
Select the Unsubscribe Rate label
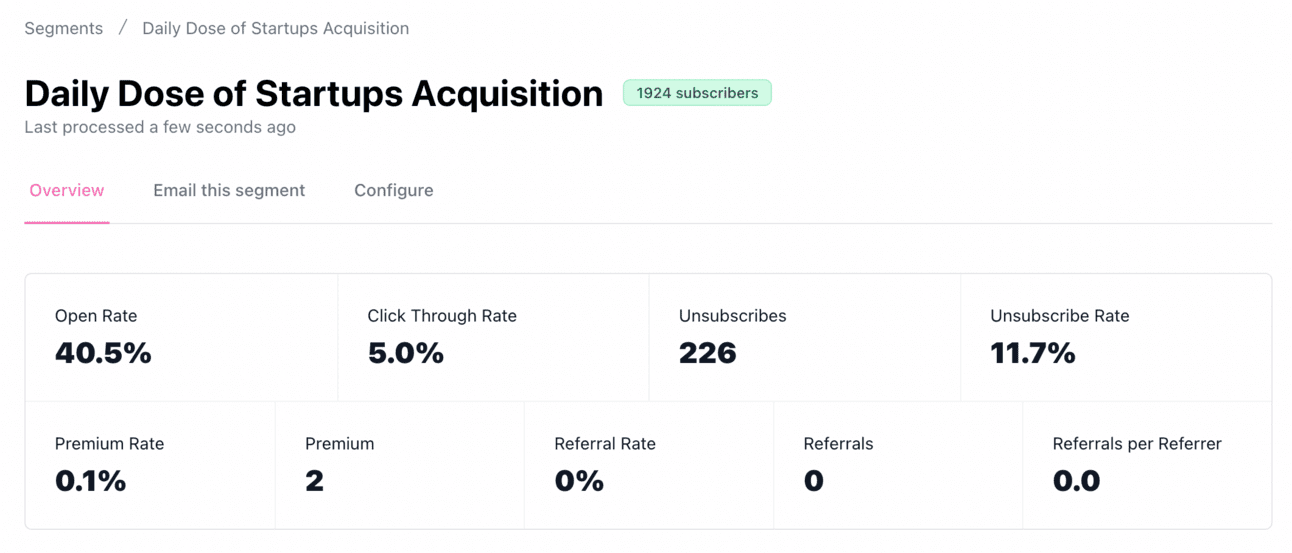coord(1059,316)
